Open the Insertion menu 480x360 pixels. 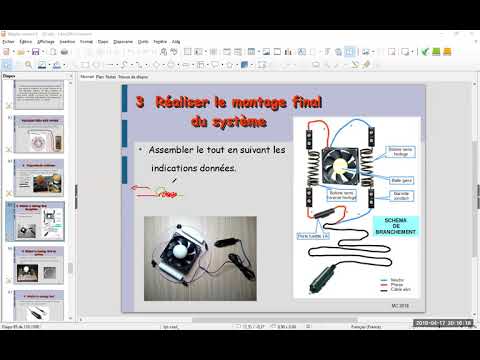pyautogui.click(x=67, y=42)
